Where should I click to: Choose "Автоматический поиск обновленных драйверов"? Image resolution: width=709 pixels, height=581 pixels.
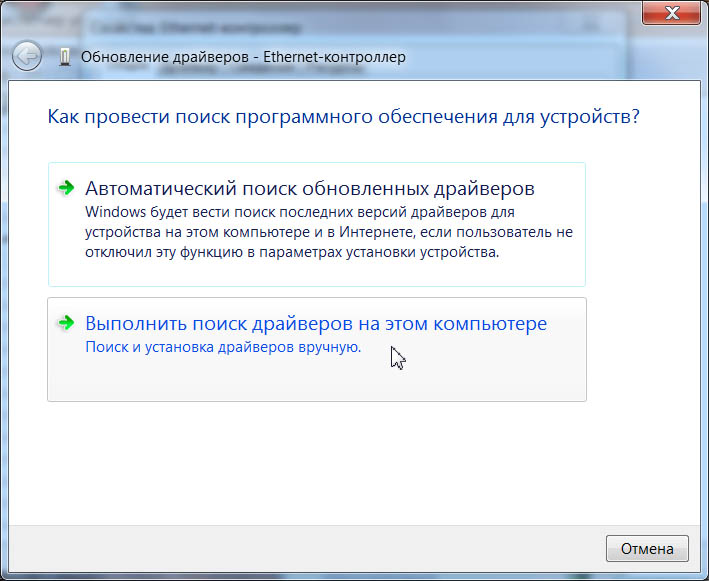click(x=317, y=224)
